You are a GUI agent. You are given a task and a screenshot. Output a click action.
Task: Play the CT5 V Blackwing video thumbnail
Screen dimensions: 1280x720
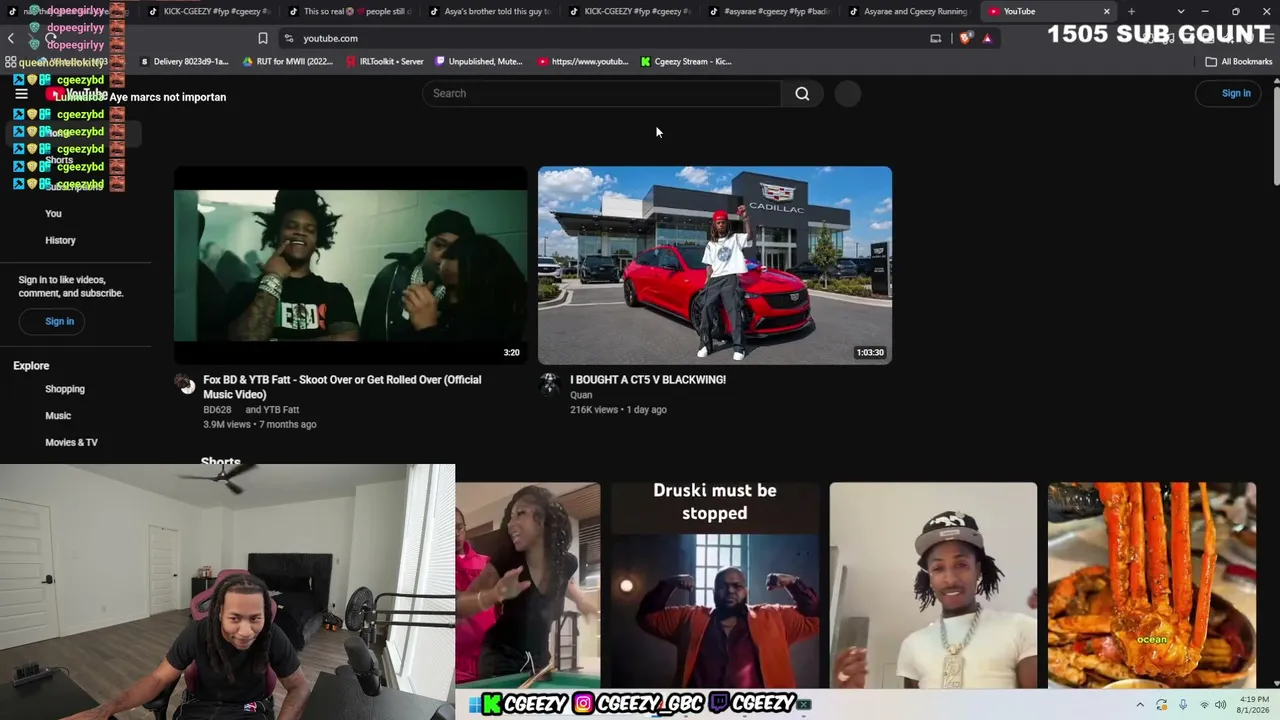tap(715, 265)
